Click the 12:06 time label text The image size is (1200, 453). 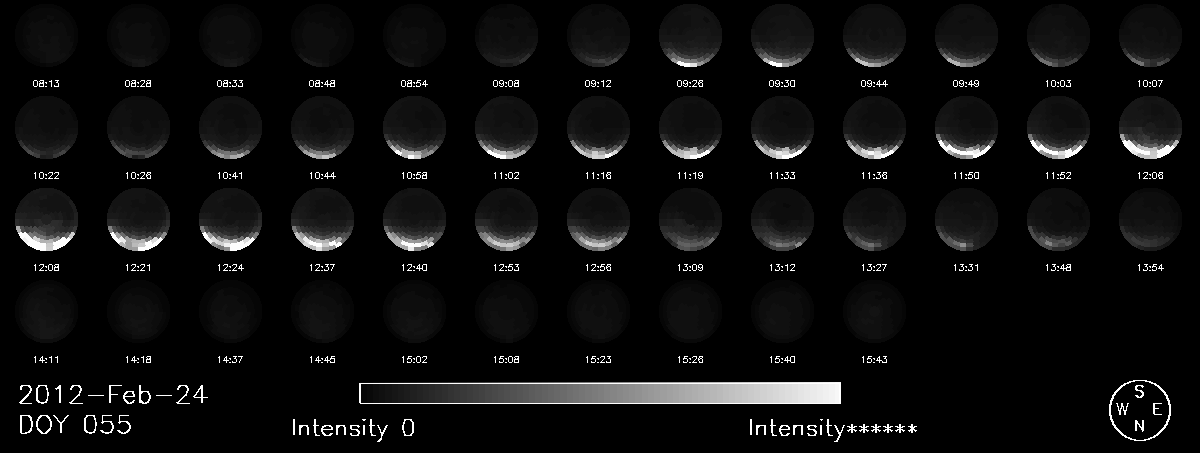click(1150, 175)
